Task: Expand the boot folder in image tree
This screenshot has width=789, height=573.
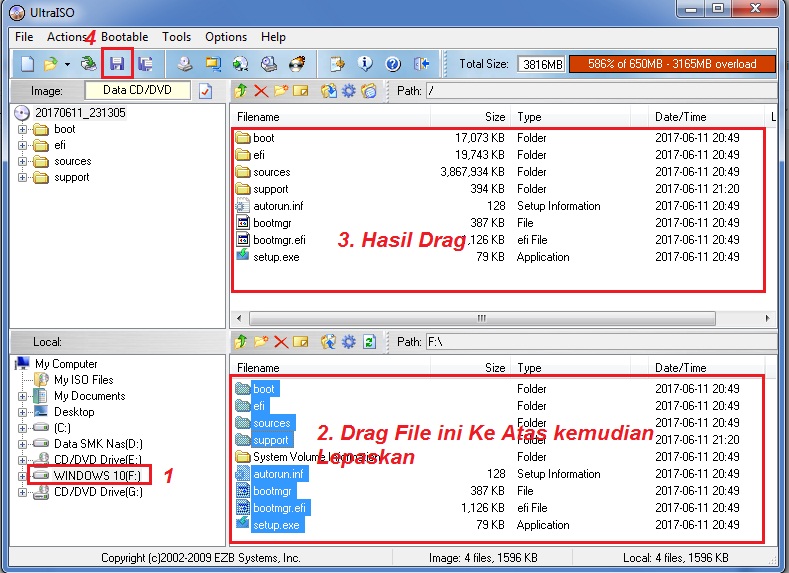Action: [x=22, y=129]
